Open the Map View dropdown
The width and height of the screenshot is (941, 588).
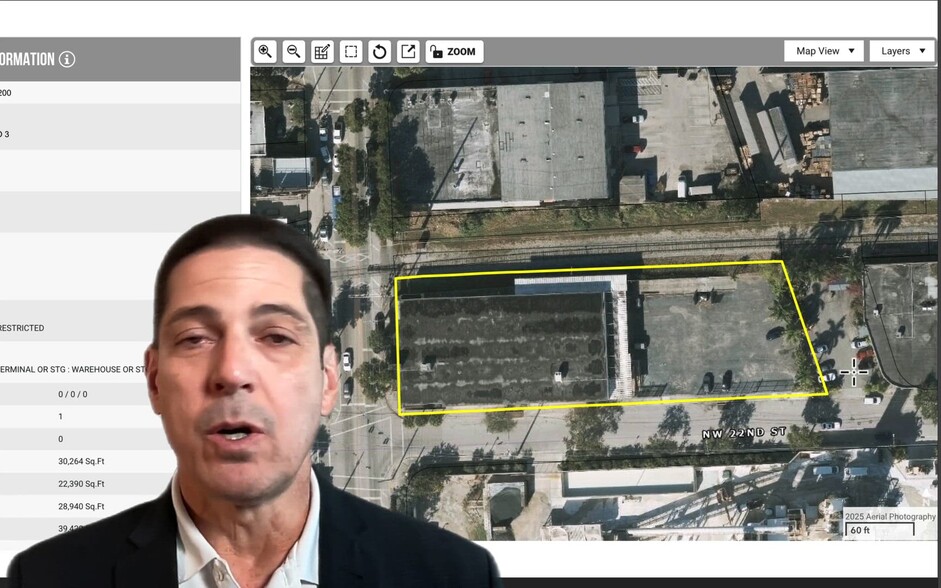point(823,50)
